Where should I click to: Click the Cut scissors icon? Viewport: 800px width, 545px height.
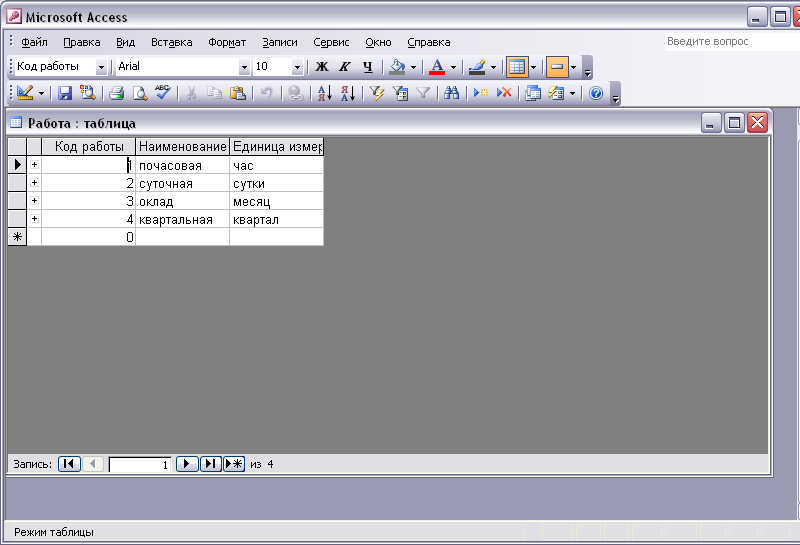(191, 93)
